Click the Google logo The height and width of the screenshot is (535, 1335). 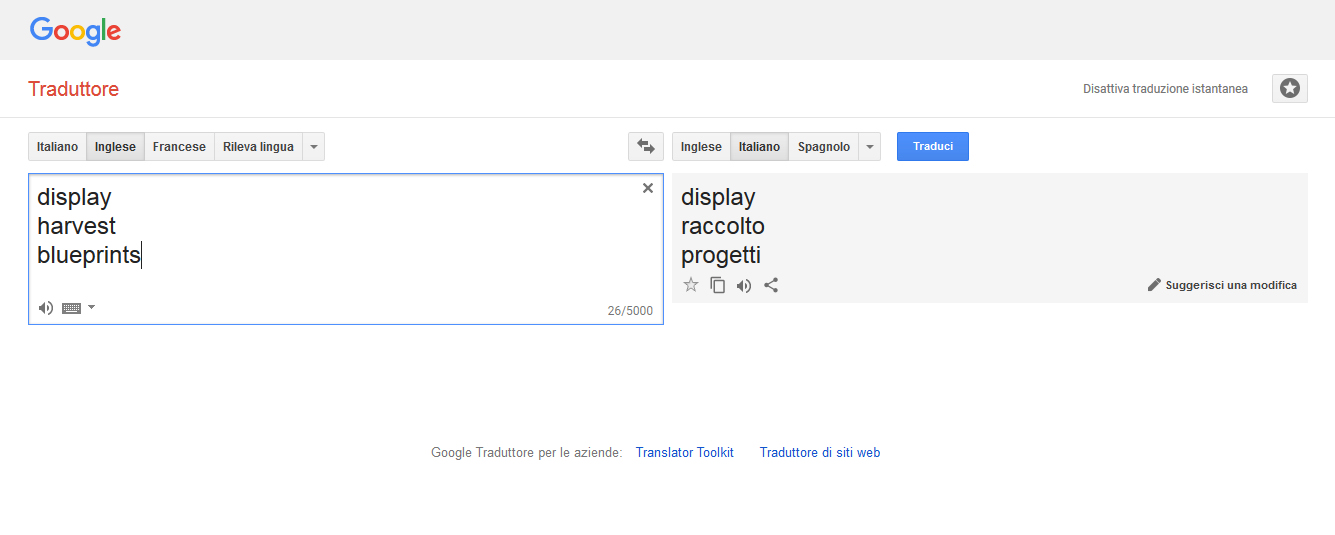[75, 30]
